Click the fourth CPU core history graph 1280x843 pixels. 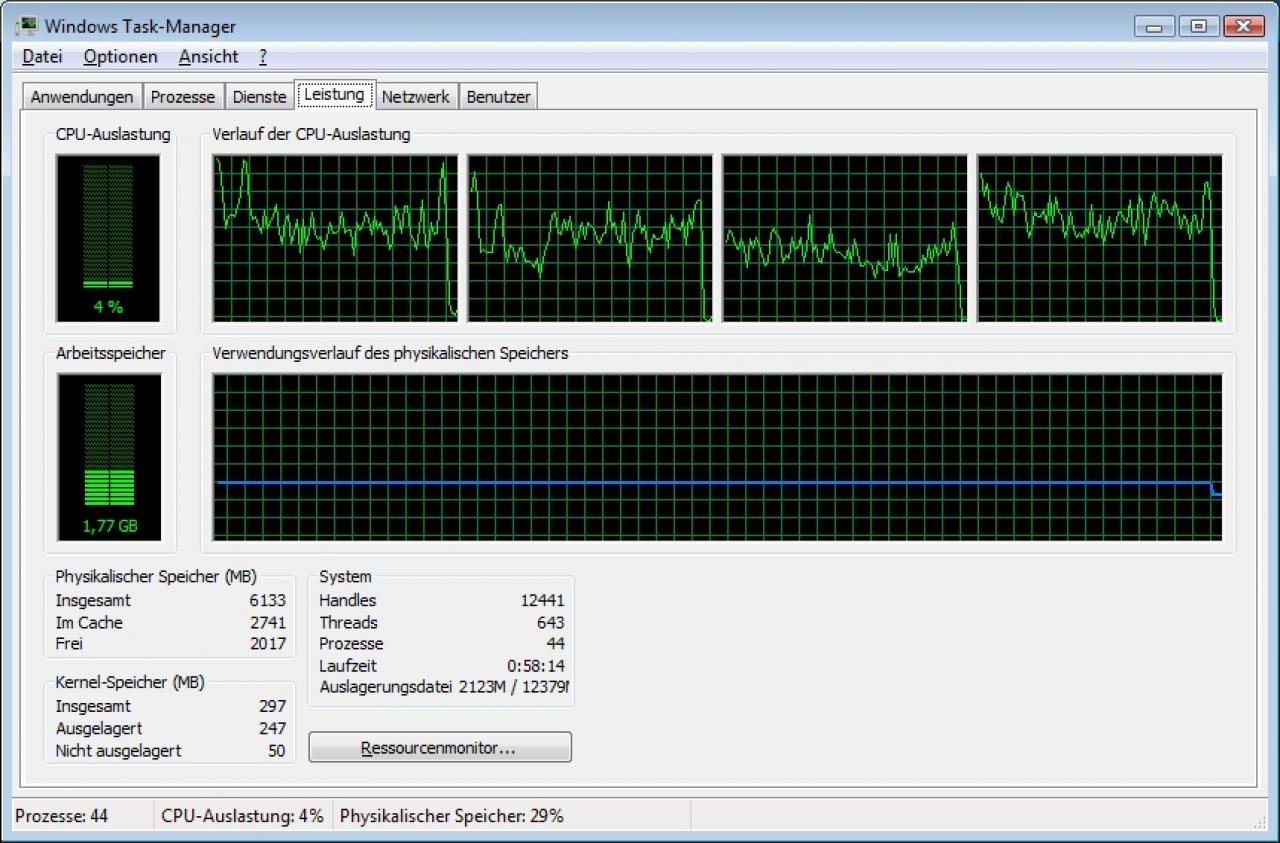click(1100, 238)
